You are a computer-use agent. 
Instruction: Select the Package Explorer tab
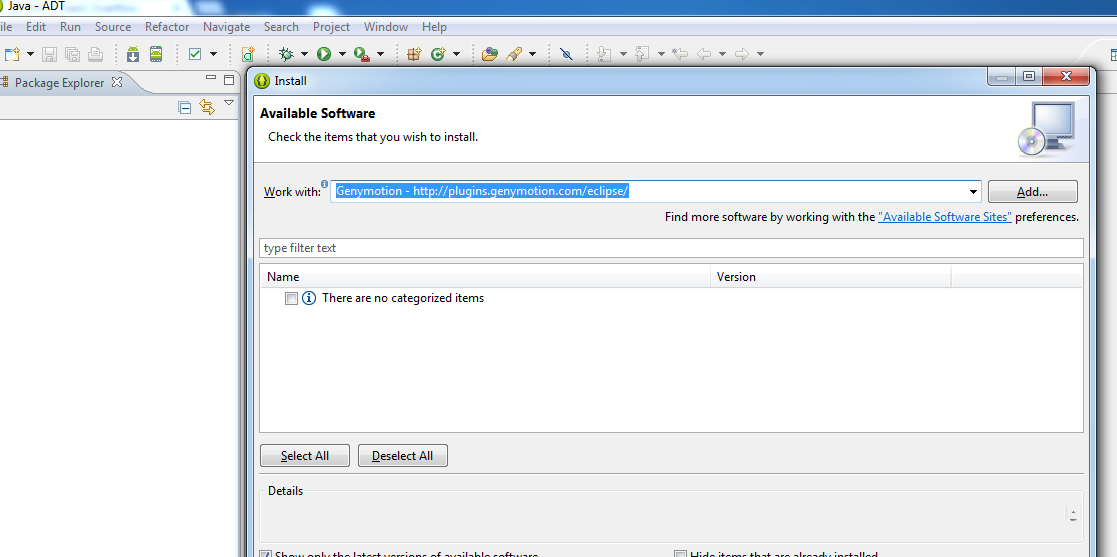[x=59, y=83]
